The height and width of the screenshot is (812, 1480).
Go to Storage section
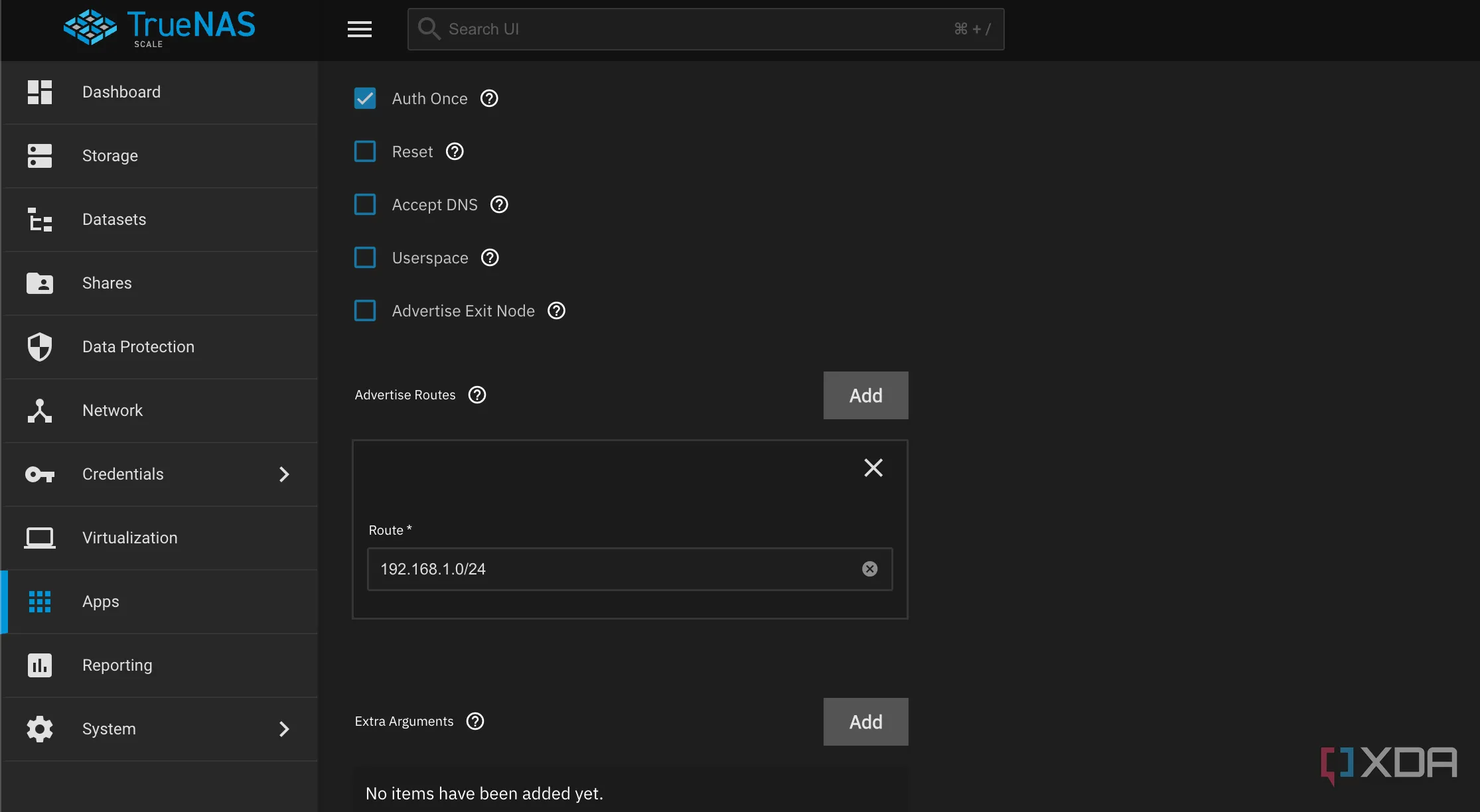click(x=159, y=156)
